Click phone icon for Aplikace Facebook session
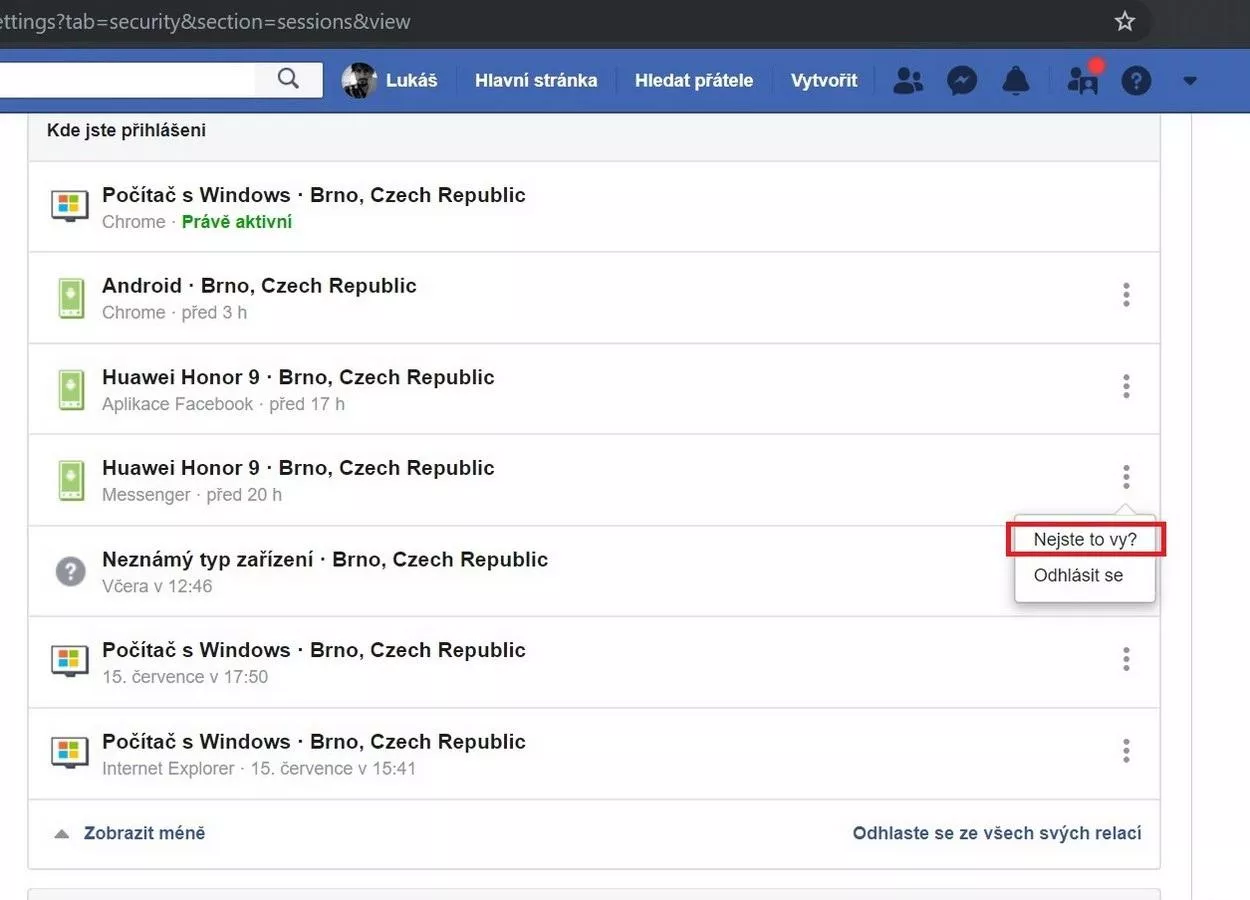 pyautogui.click(x=70, y=389)
